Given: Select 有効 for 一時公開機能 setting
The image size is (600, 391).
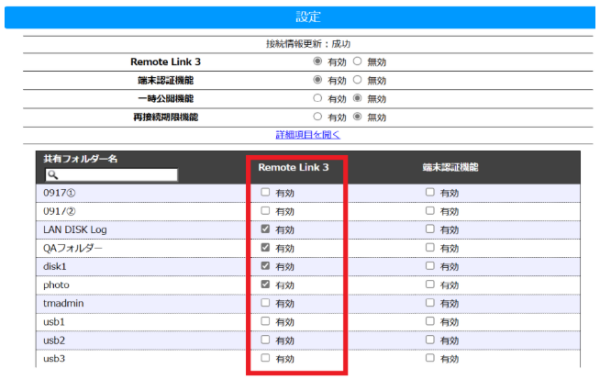Looking at the screenshot, I should [317, 98].
